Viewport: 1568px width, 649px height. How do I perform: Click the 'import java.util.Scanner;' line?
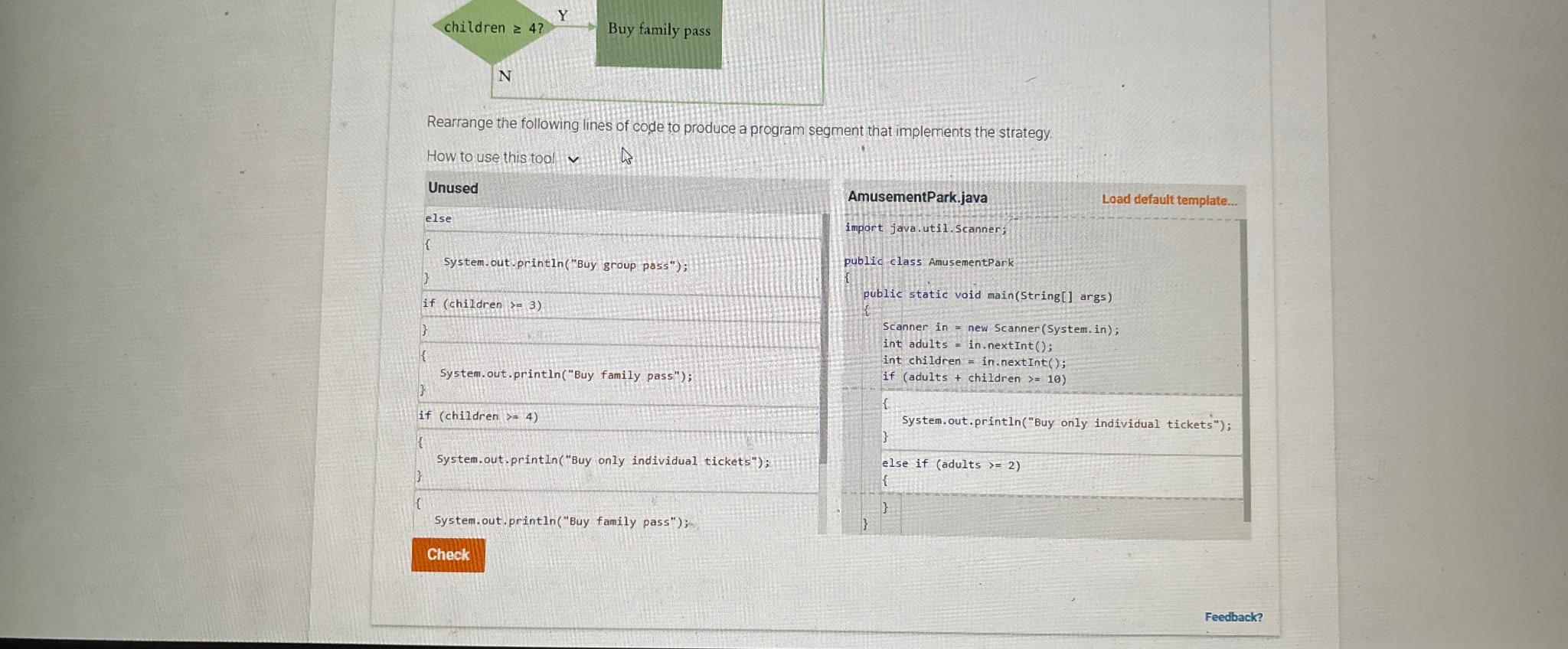[x=926, y=228]
